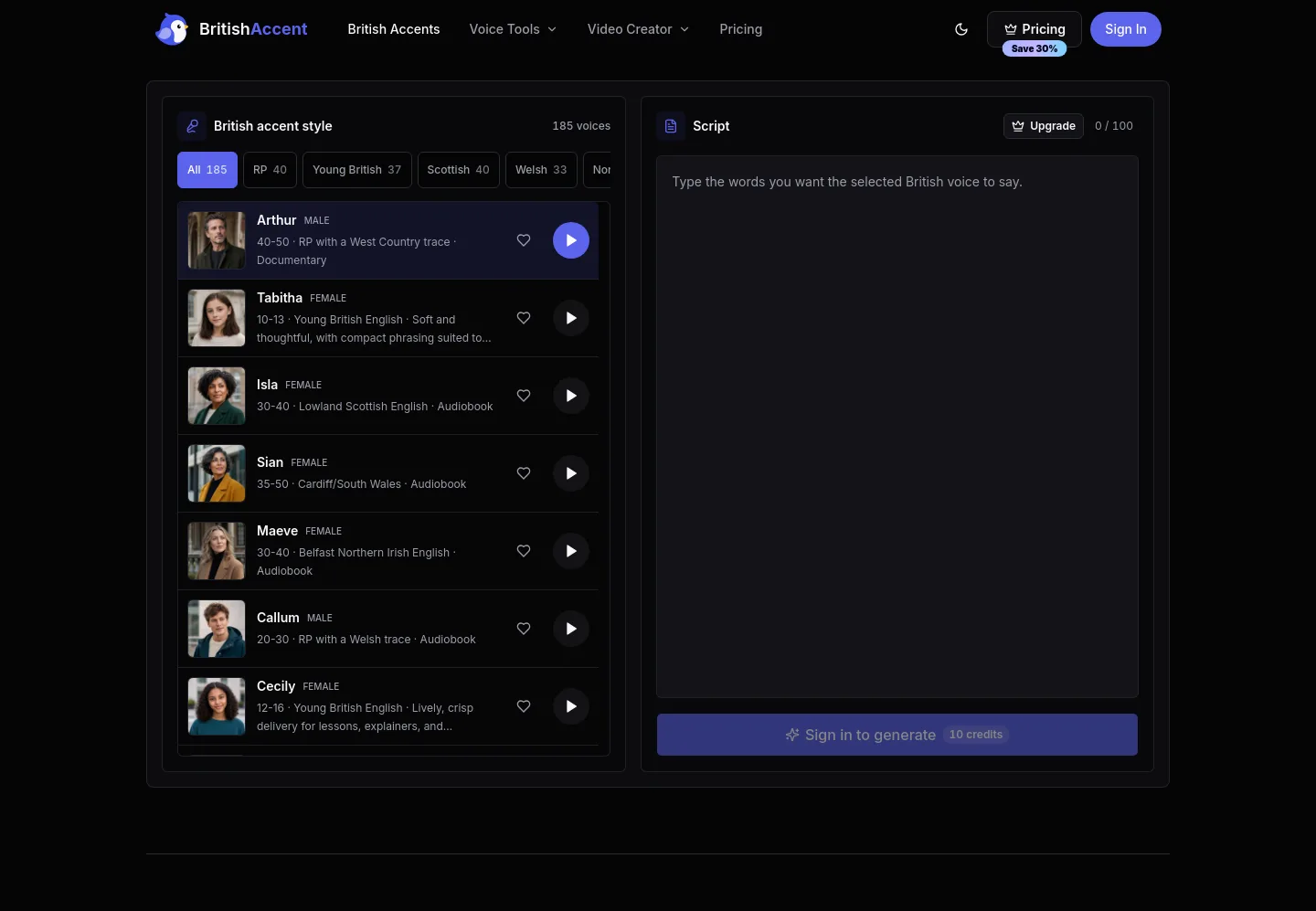This screenshot has height=911, width=1316.
Task: Select Maeve's portrait thumbnail
Action: (x=217, y=551)
